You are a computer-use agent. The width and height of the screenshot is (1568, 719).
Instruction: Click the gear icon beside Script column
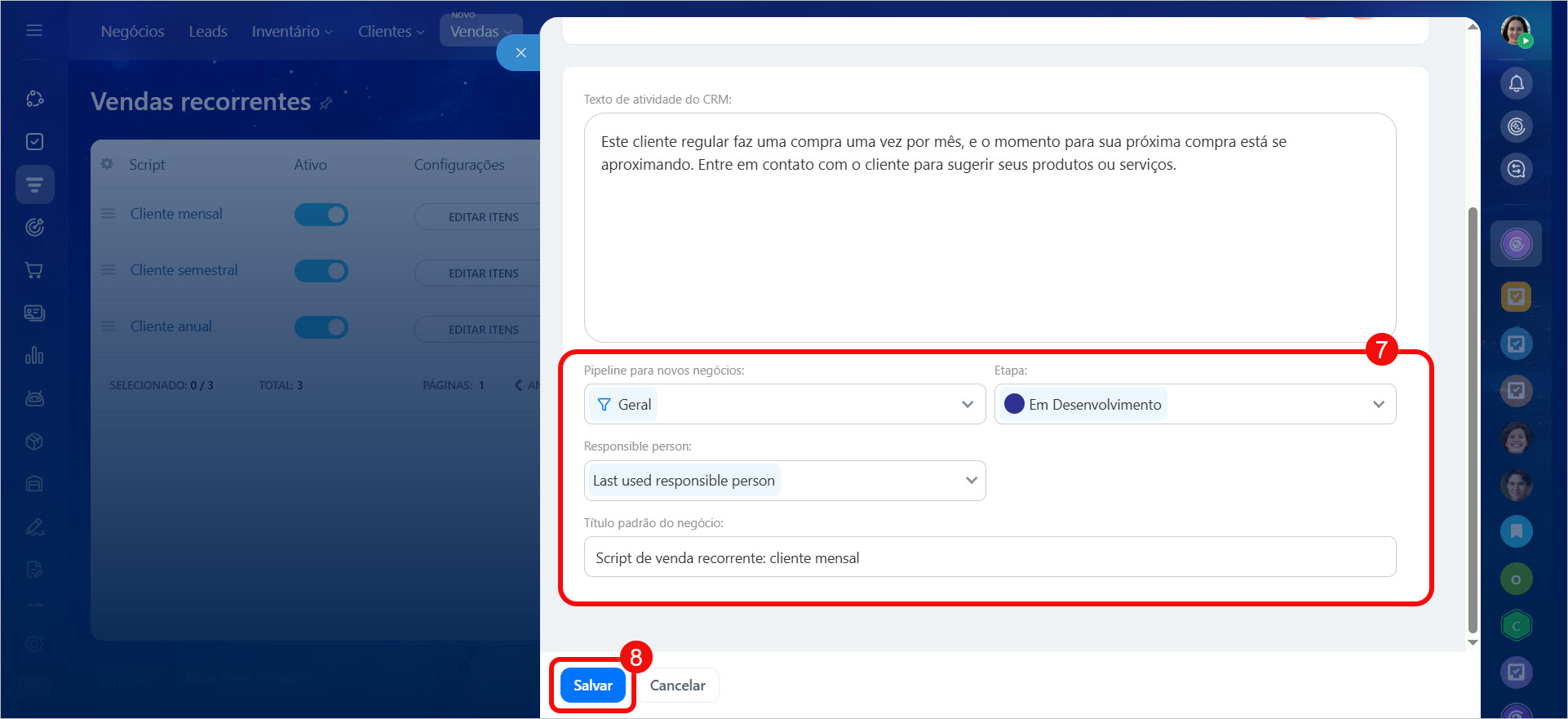tap(107, 164)
